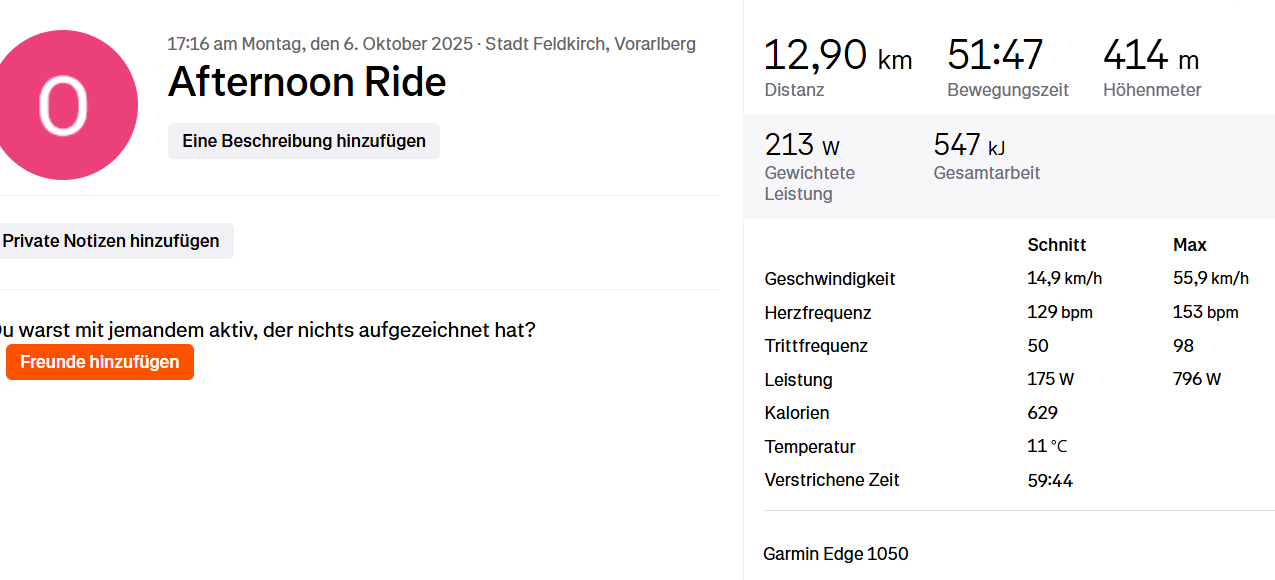Click the 629 Kalorien value
Viewport: 1275px width, 580px height.
tap(1042, 413)
